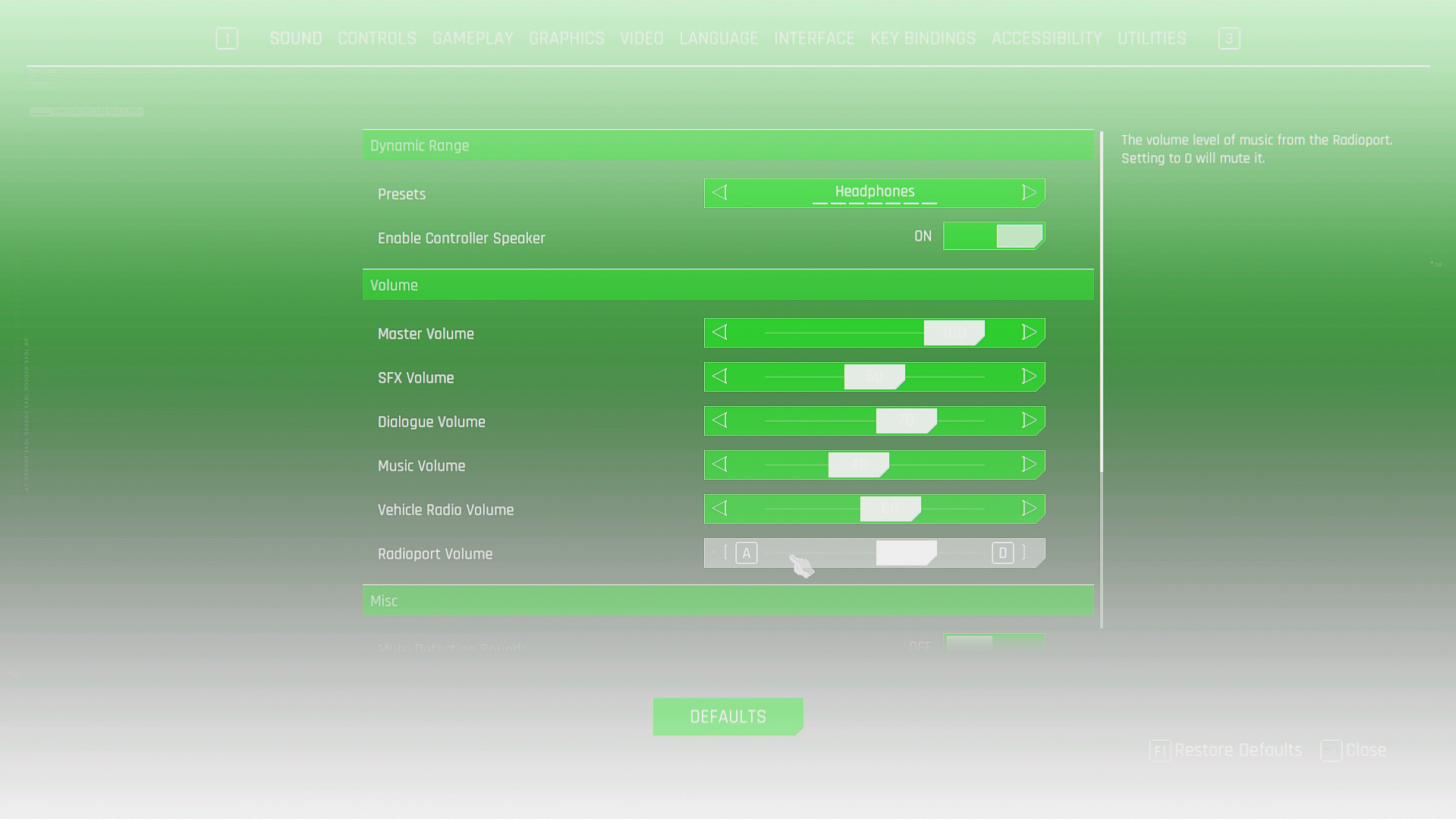Screen dimensions: 1456x819
Task: Open the Graphics settings tab
Action: [x=566, y=39]
